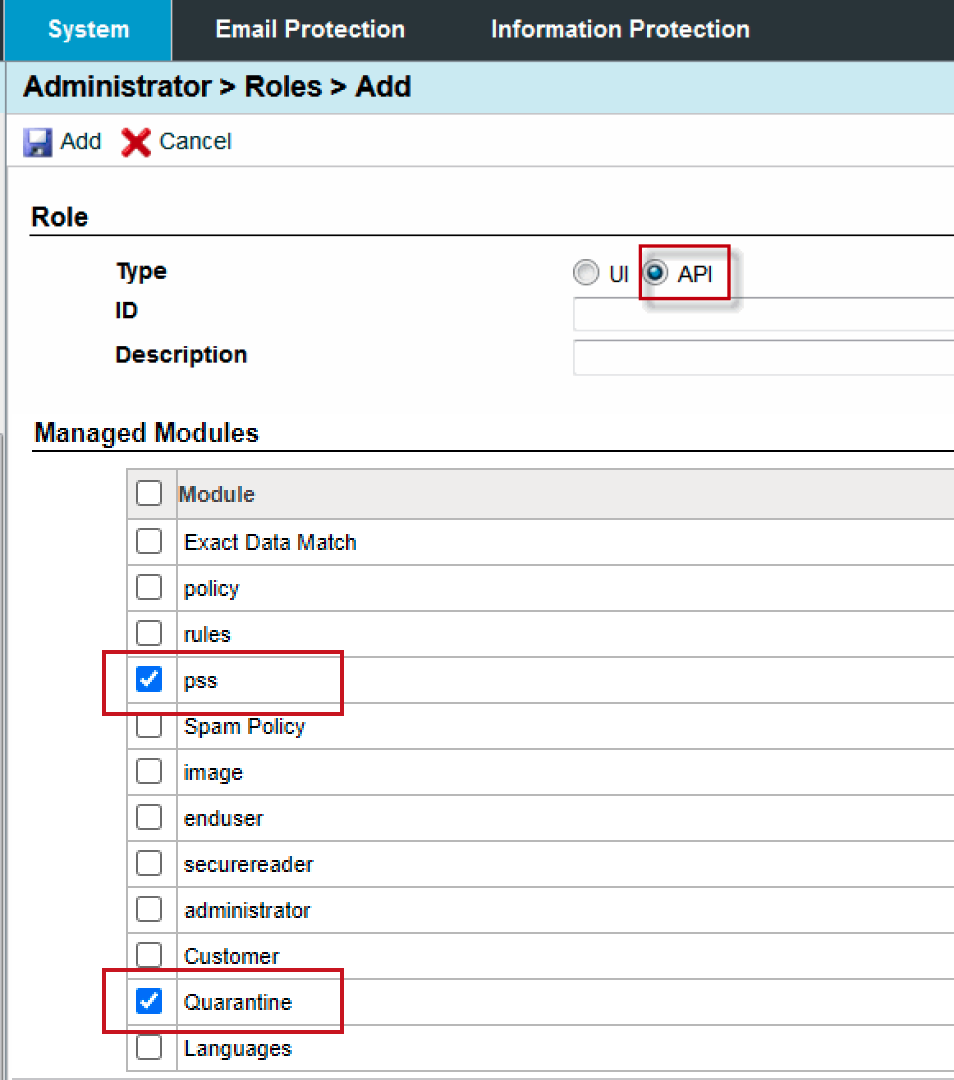Image resolution: width=954 pixels, height=1080 pixels.
Task: Check the policy module box
Action: (x=149, y=588)
